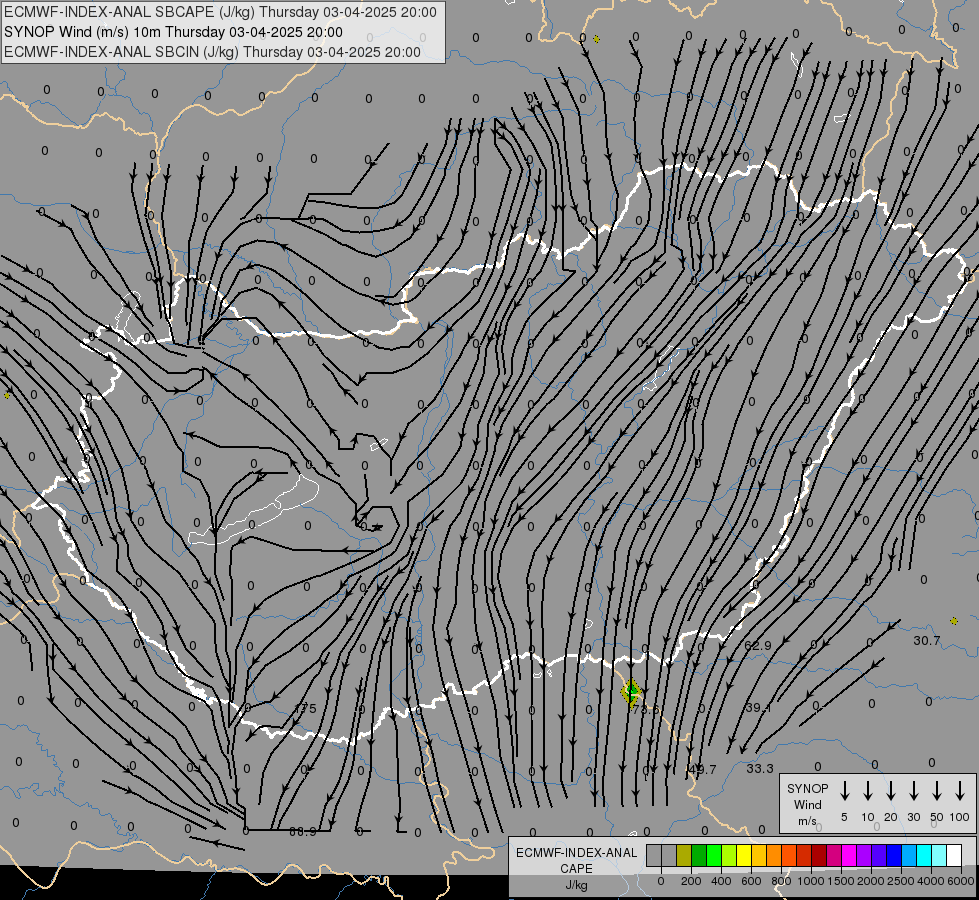
Task: Click the ECMWF-INDEX-ANAL CAPE legend title
Action: coord(576,861)
